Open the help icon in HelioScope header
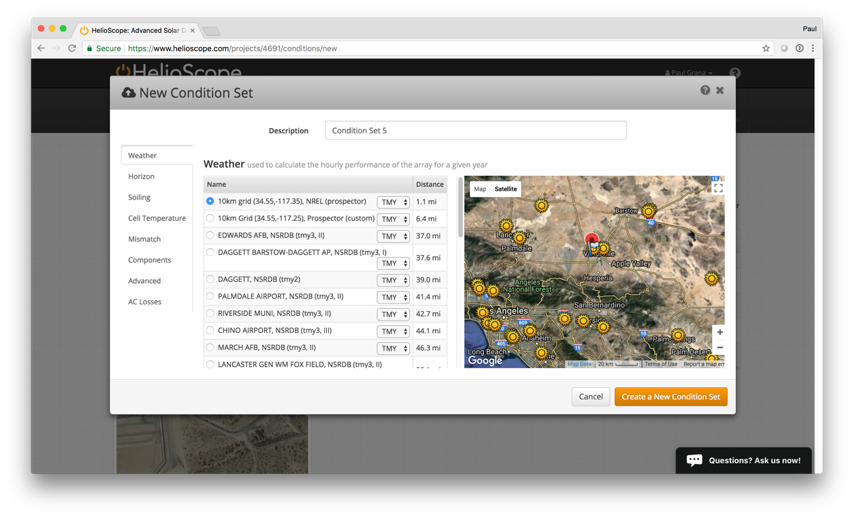This screenshot has width=854, height=518. 735,72
